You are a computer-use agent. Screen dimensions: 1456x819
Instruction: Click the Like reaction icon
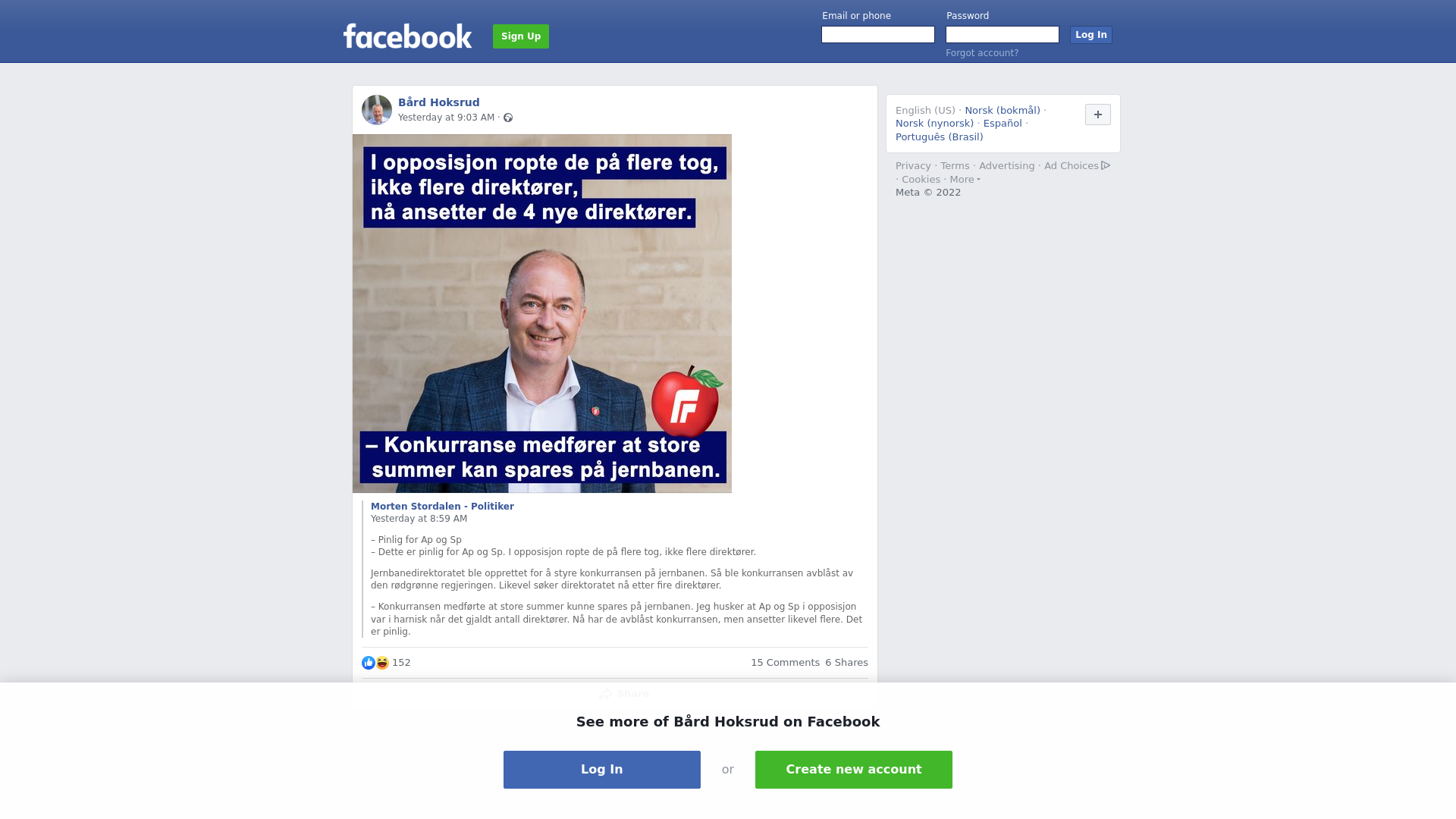369,663
